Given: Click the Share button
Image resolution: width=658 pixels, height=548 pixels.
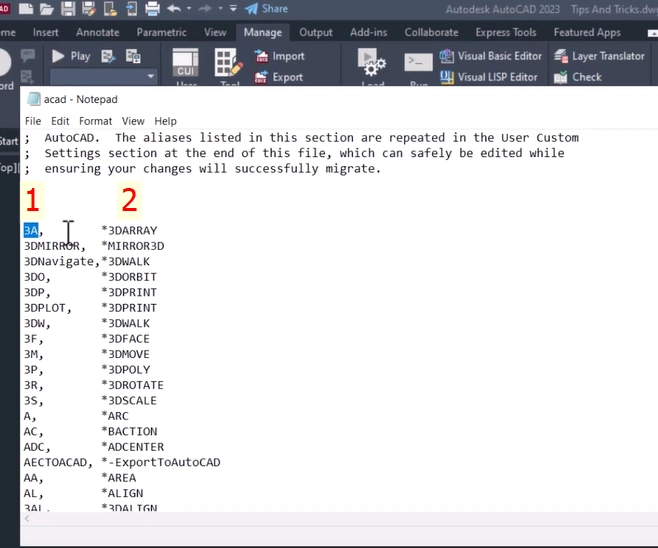Looking at the screenshot, I should tap(266, 8).
